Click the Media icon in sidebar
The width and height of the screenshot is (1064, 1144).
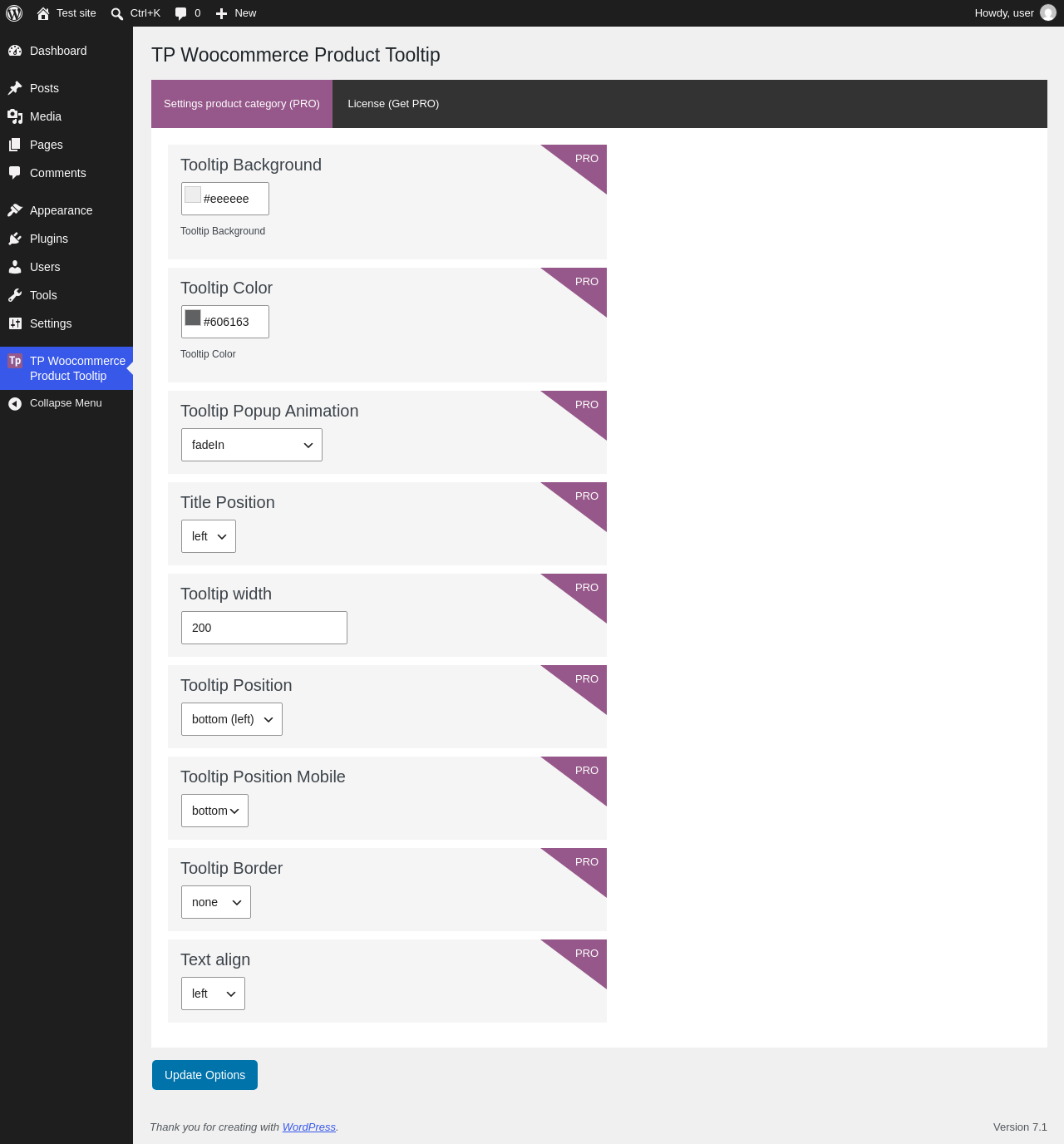coord(15,116)
